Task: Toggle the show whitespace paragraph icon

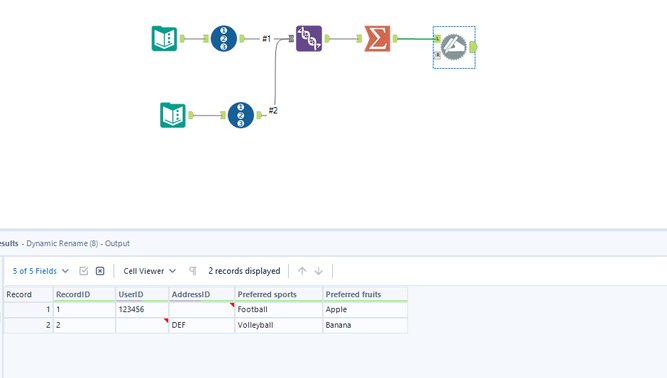Action: [x=193, y=271]
